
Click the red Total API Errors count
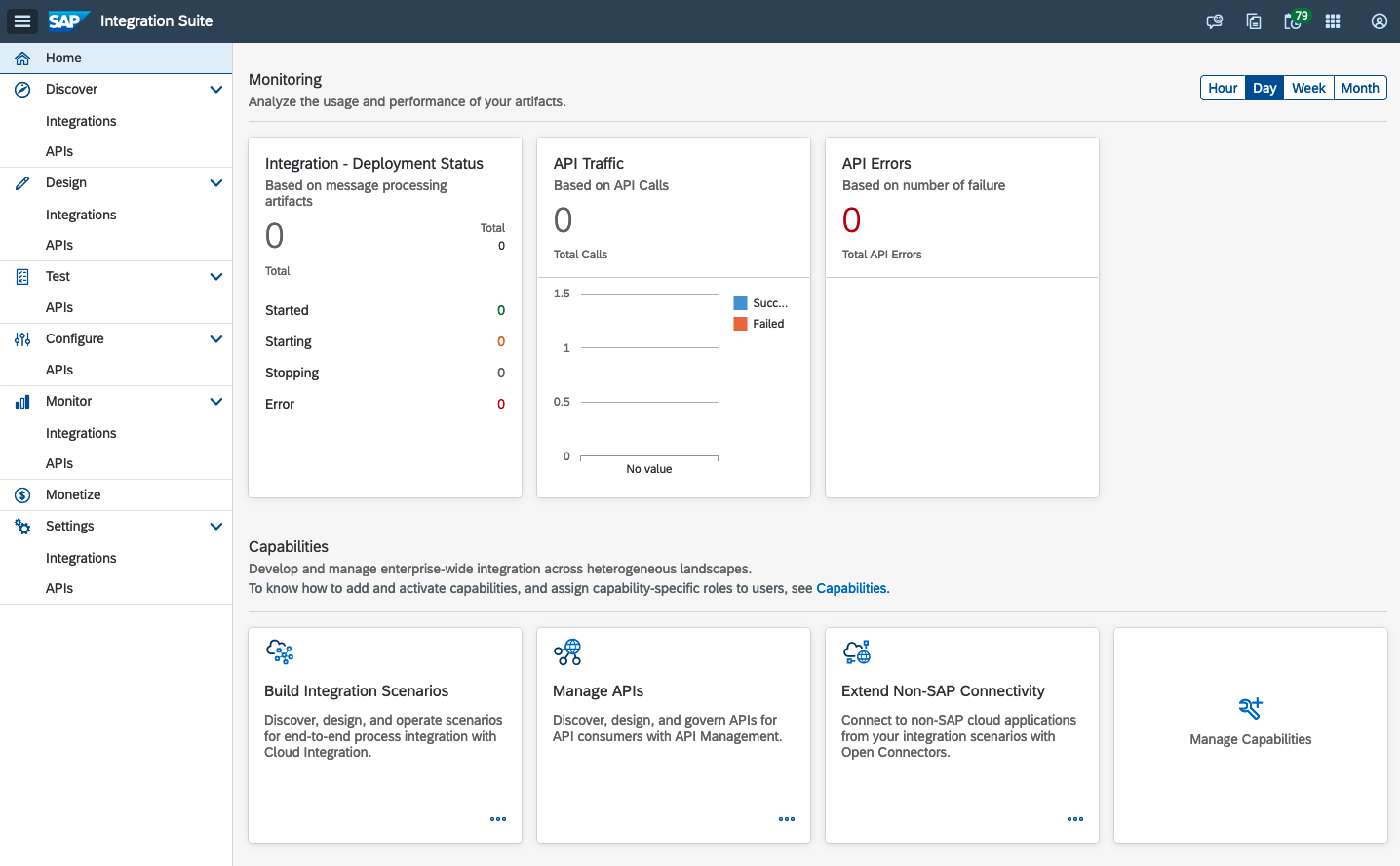tap(851, 220)
